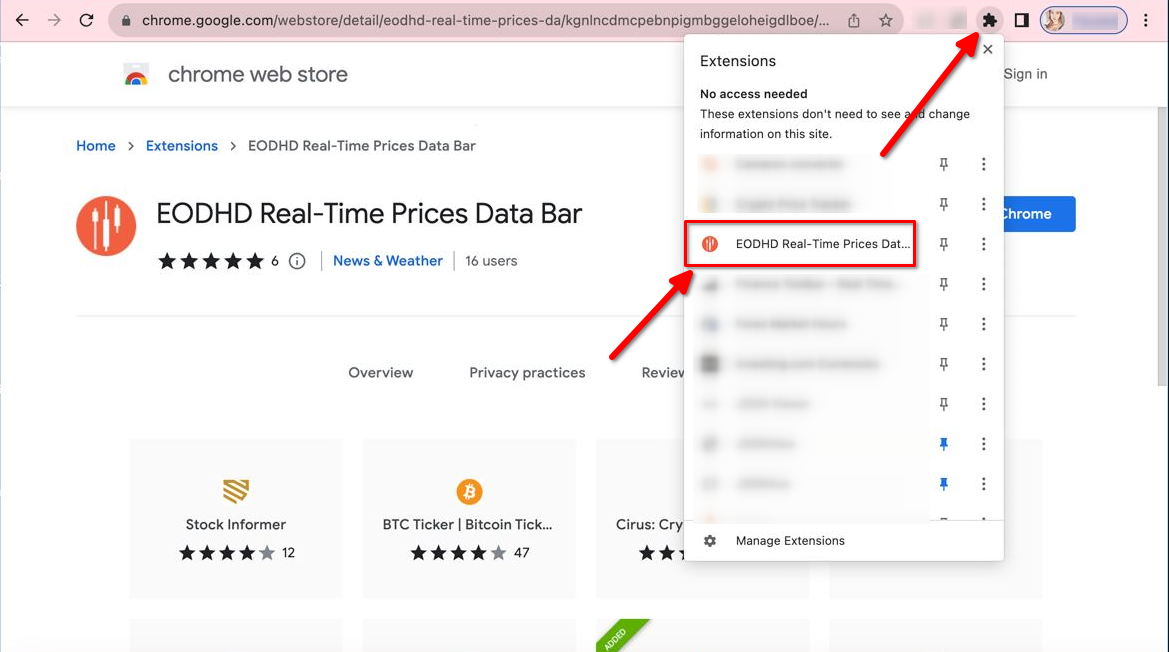Click the browser forward arrow
1169x652 pixels.
pos(54,20)
